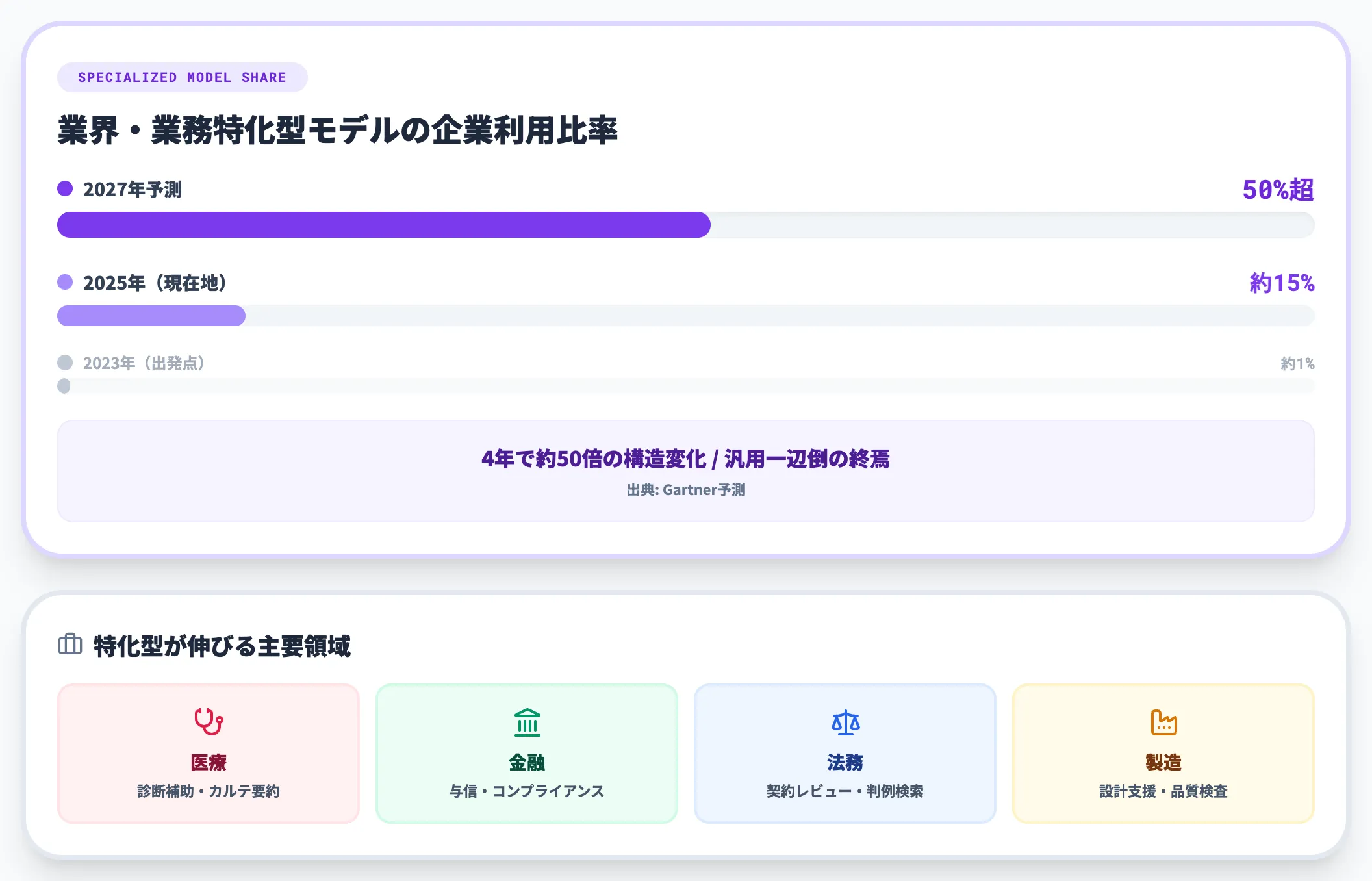Click the 金融 card title
The width and height of the screenshot is (1372, 881).
pos(527,762)
